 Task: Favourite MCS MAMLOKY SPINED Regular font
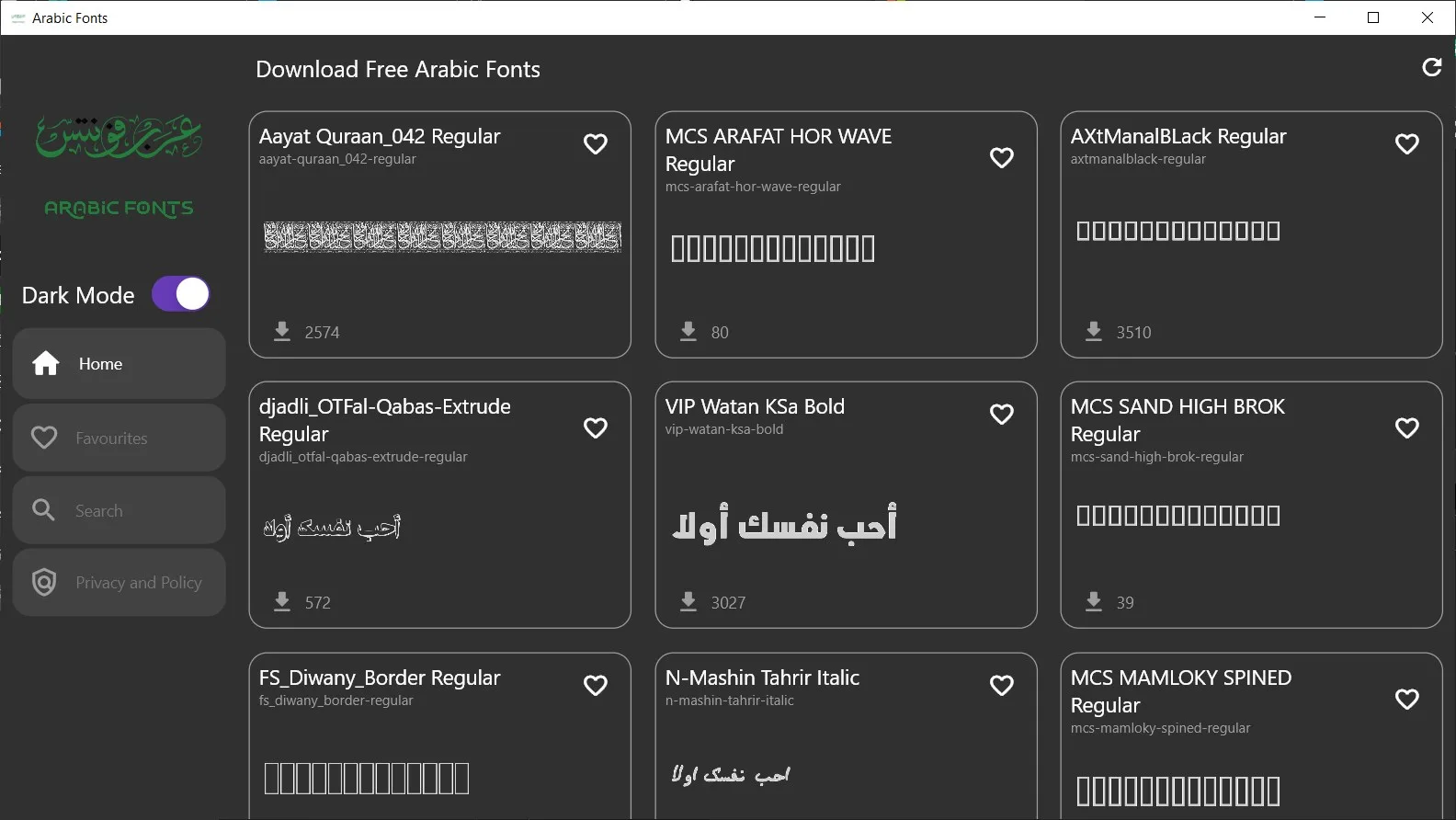coord(1407,699)
